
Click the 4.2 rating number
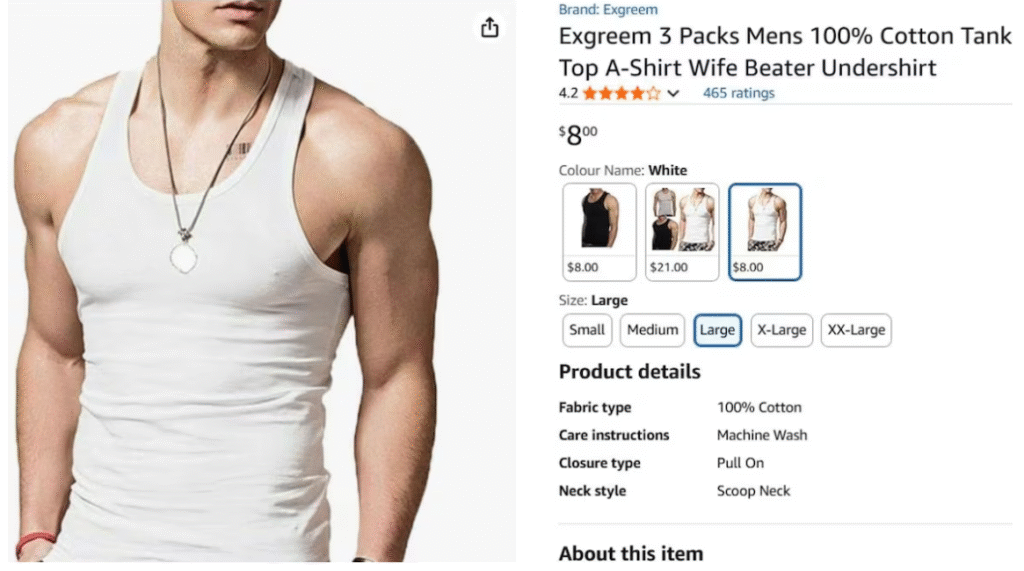tap(568, 93)
